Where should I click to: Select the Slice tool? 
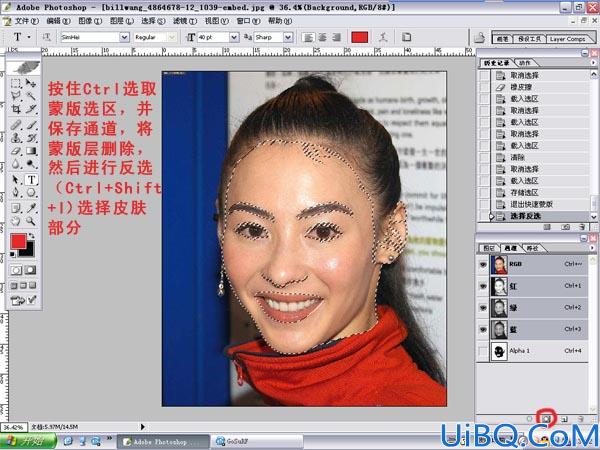31,109
